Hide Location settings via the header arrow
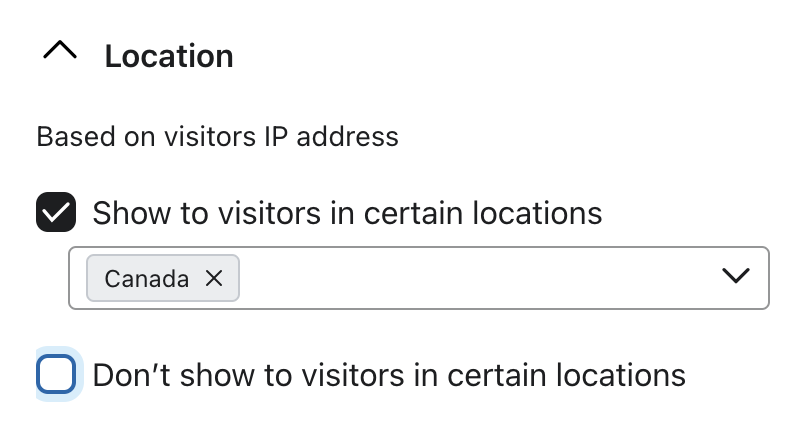This screenshot has width=812, height=442. [x=60, y=54]
